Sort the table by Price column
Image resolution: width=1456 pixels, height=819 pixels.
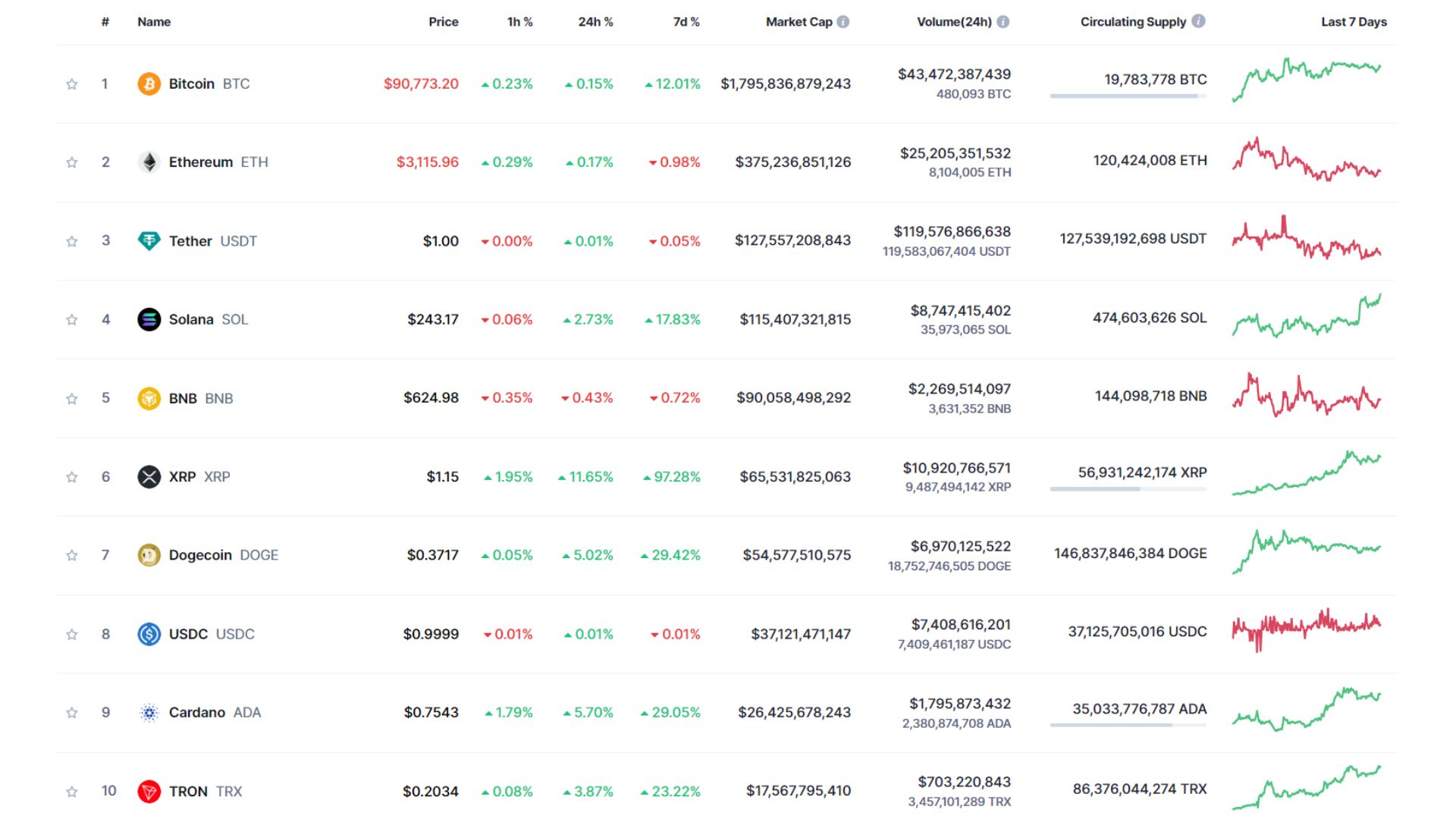pos(443,22)
